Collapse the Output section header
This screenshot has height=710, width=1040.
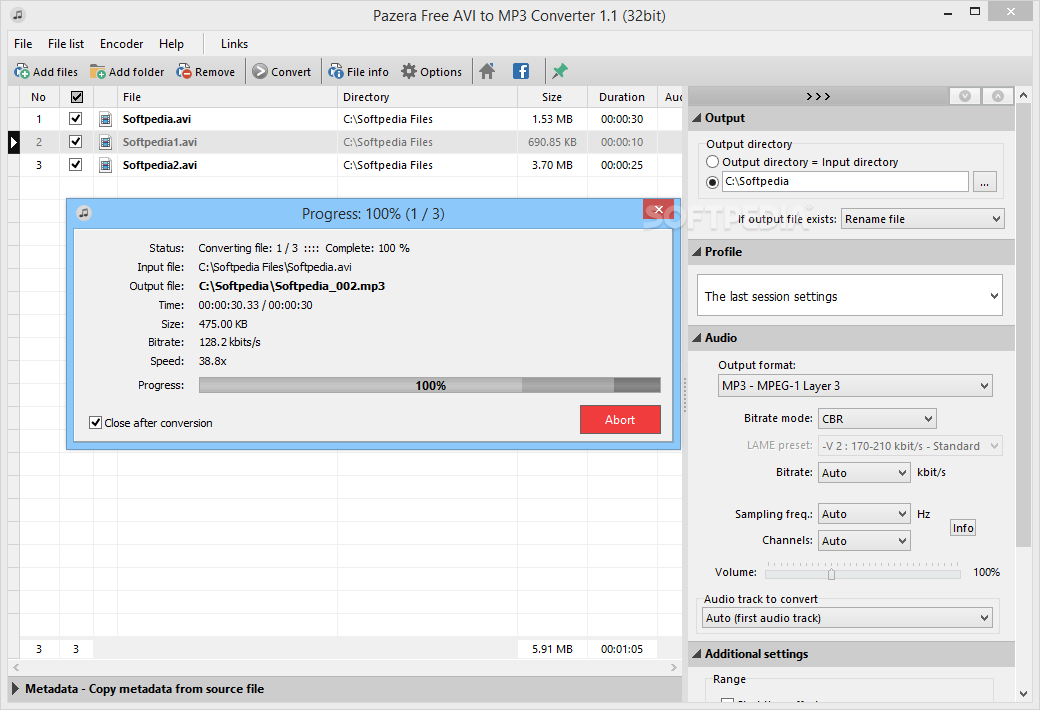pos(852,118)
